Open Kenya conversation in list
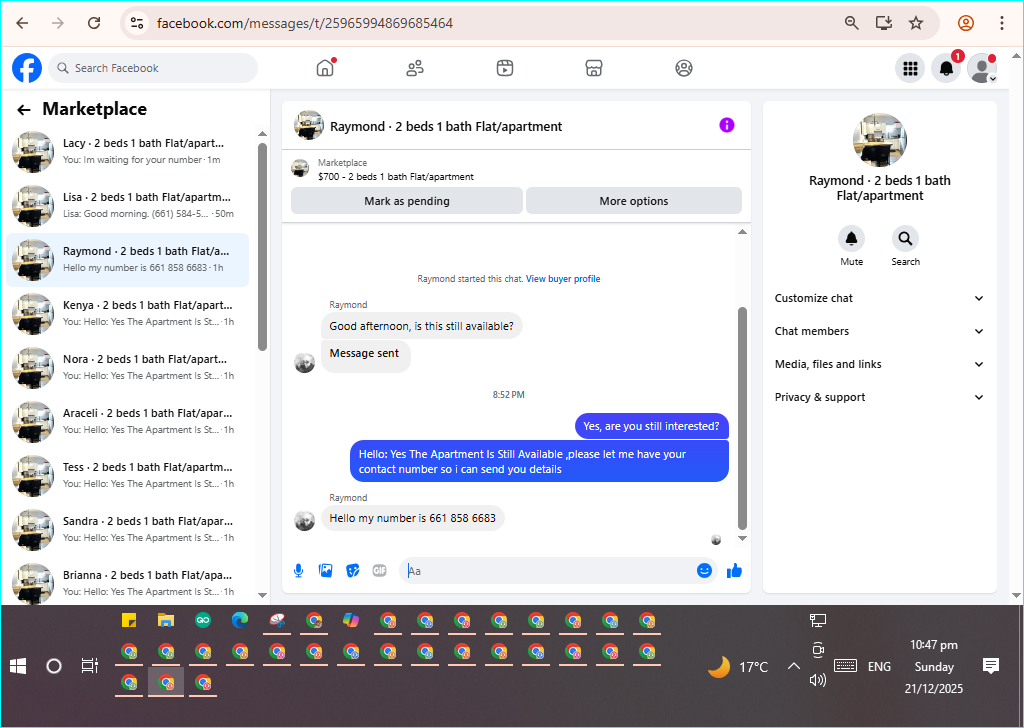Viewport: 1024px width, 728px height. click(128, 314)
